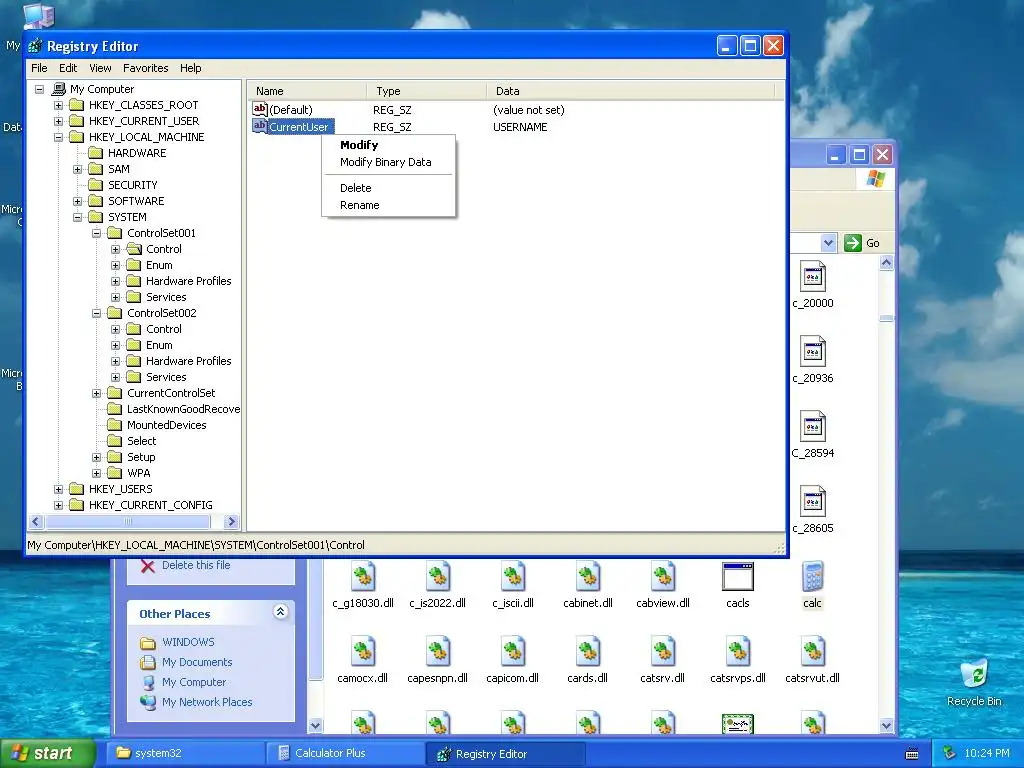Open the WINDOWS folder link
Image resolution: width=1024 pixels, height=768 pixels.
point(188,642)
